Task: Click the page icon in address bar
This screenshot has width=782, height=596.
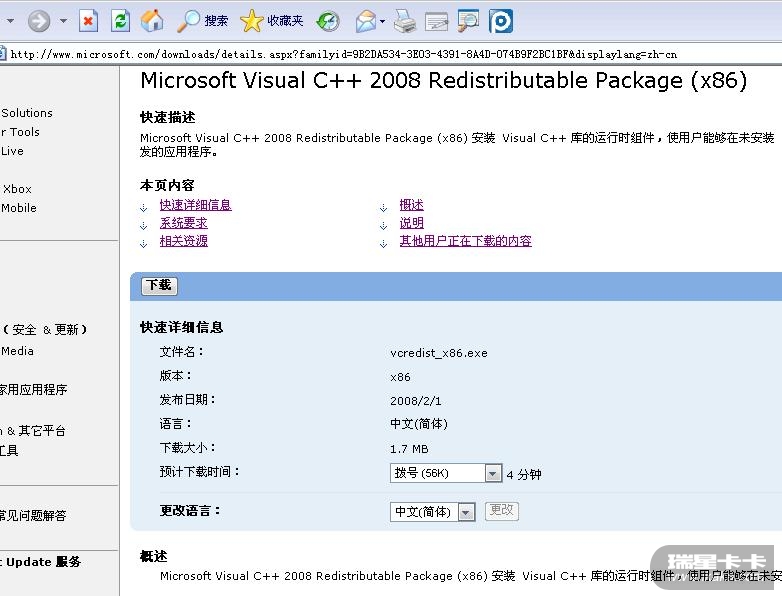Action: tap(2, 54)
